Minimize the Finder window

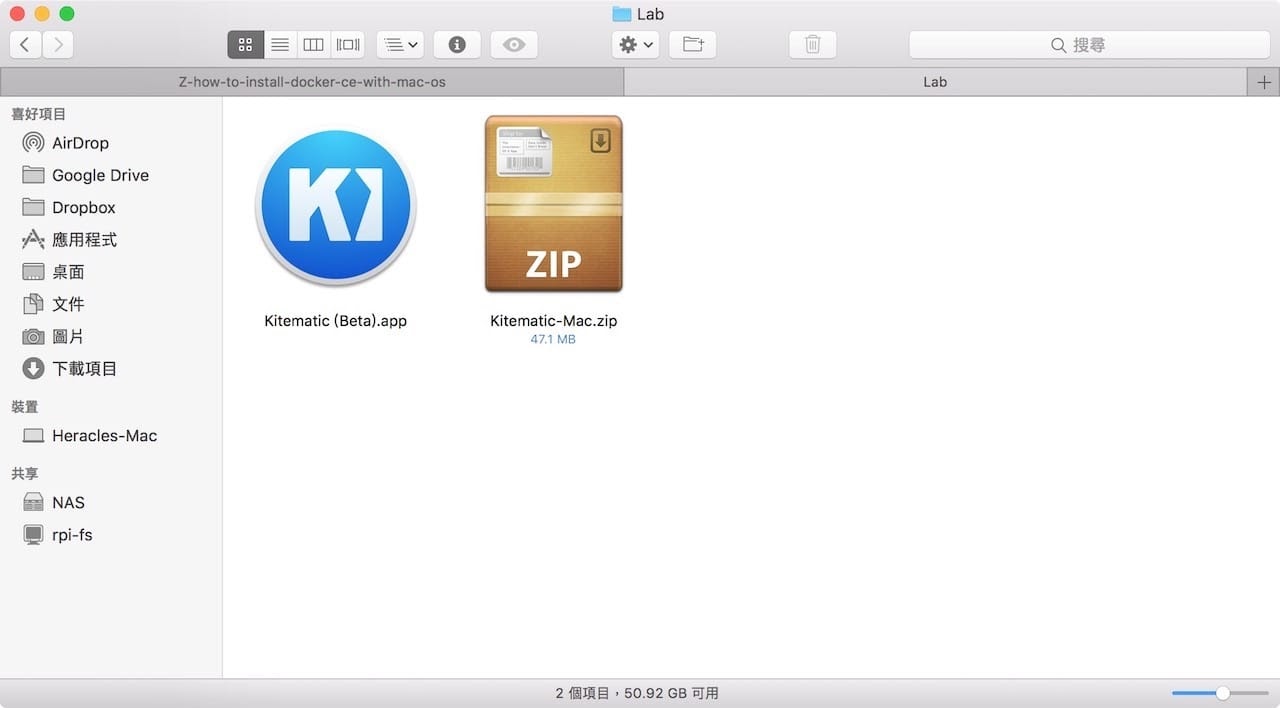(x=42, y=14)
